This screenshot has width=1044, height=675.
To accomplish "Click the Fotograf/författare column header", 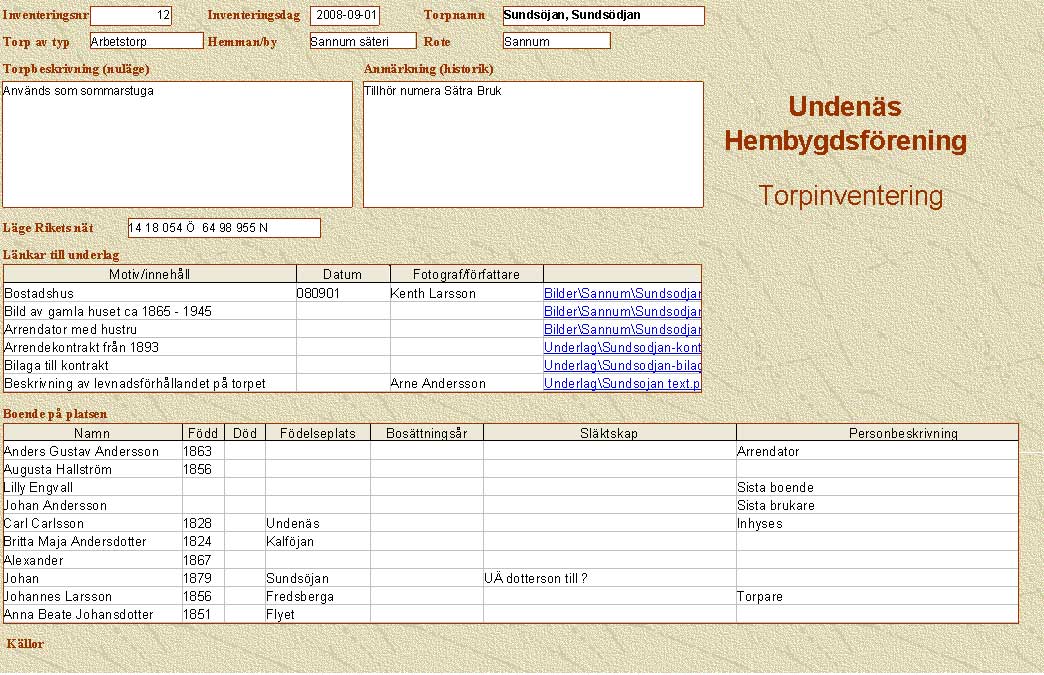I will click(465, 274).
